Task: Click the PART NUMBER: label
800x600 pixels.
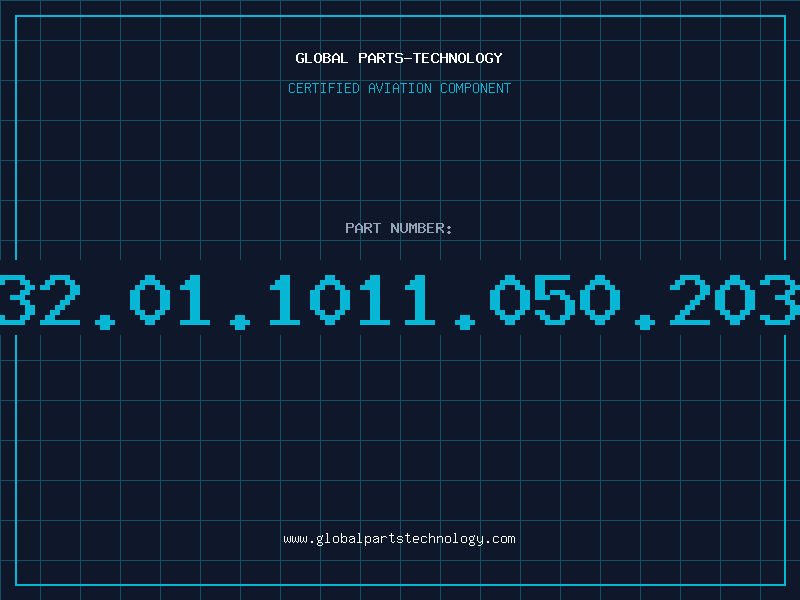Action: 399,228
